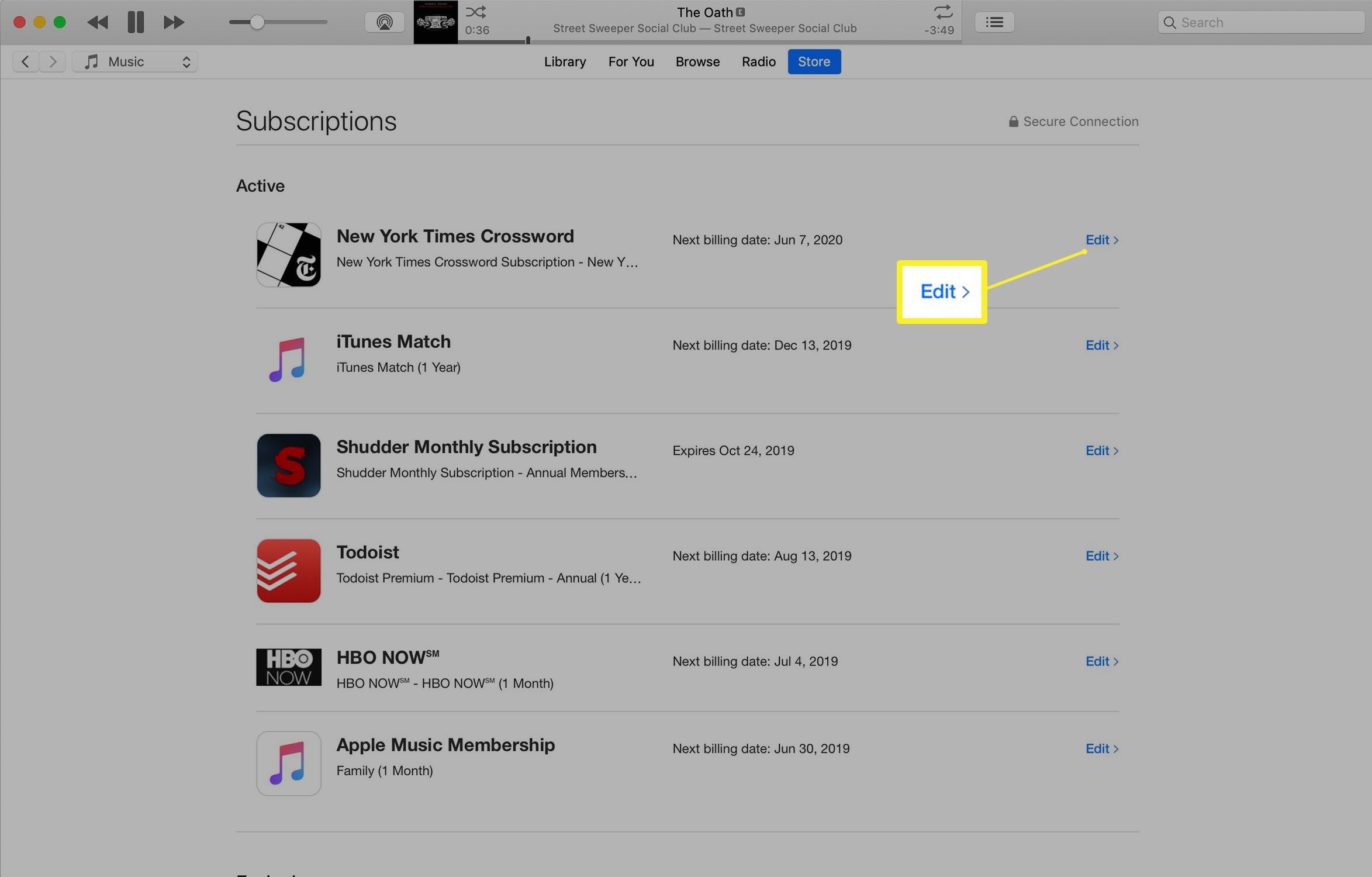Click the song list view icon
The height and width of the screenshot is (877, 1372).
pyautogui.click(x=994, y=21)
